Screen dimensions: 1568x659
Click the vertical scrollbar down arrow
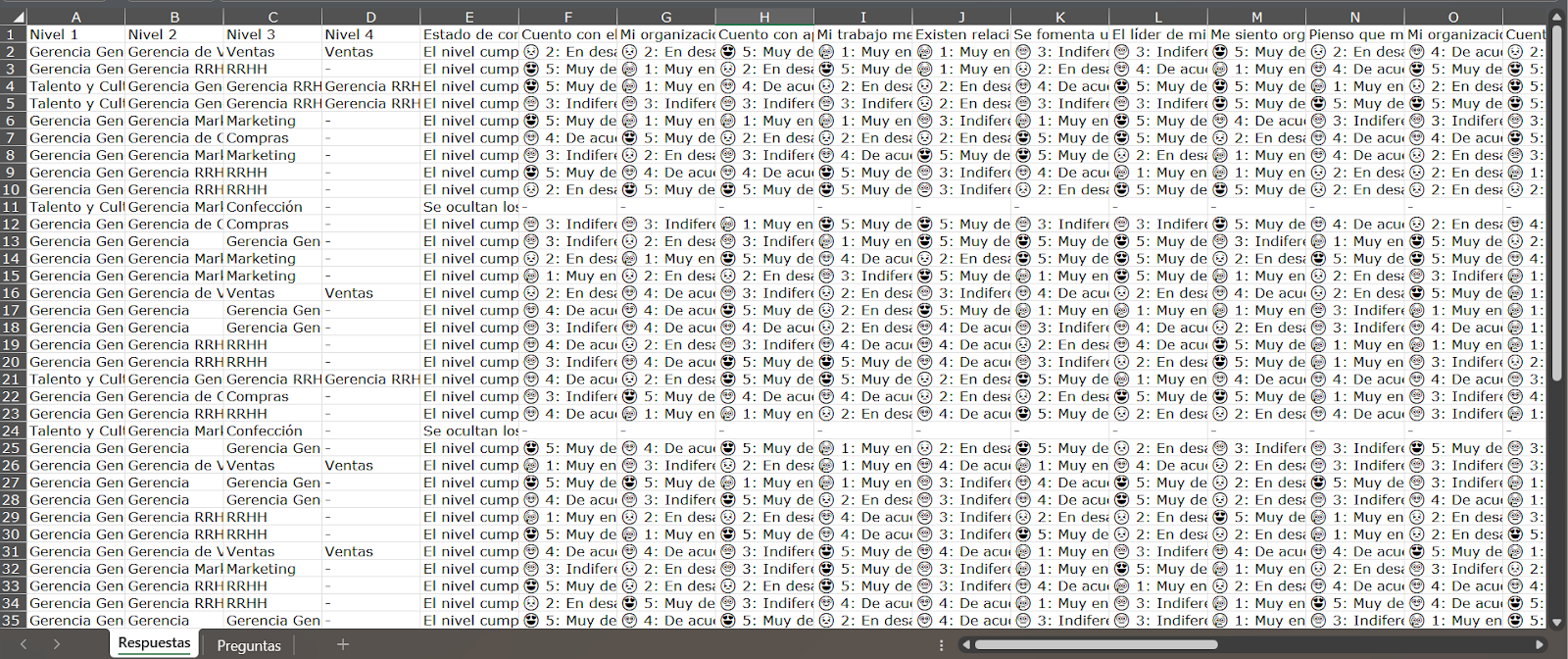point(1555,621)
